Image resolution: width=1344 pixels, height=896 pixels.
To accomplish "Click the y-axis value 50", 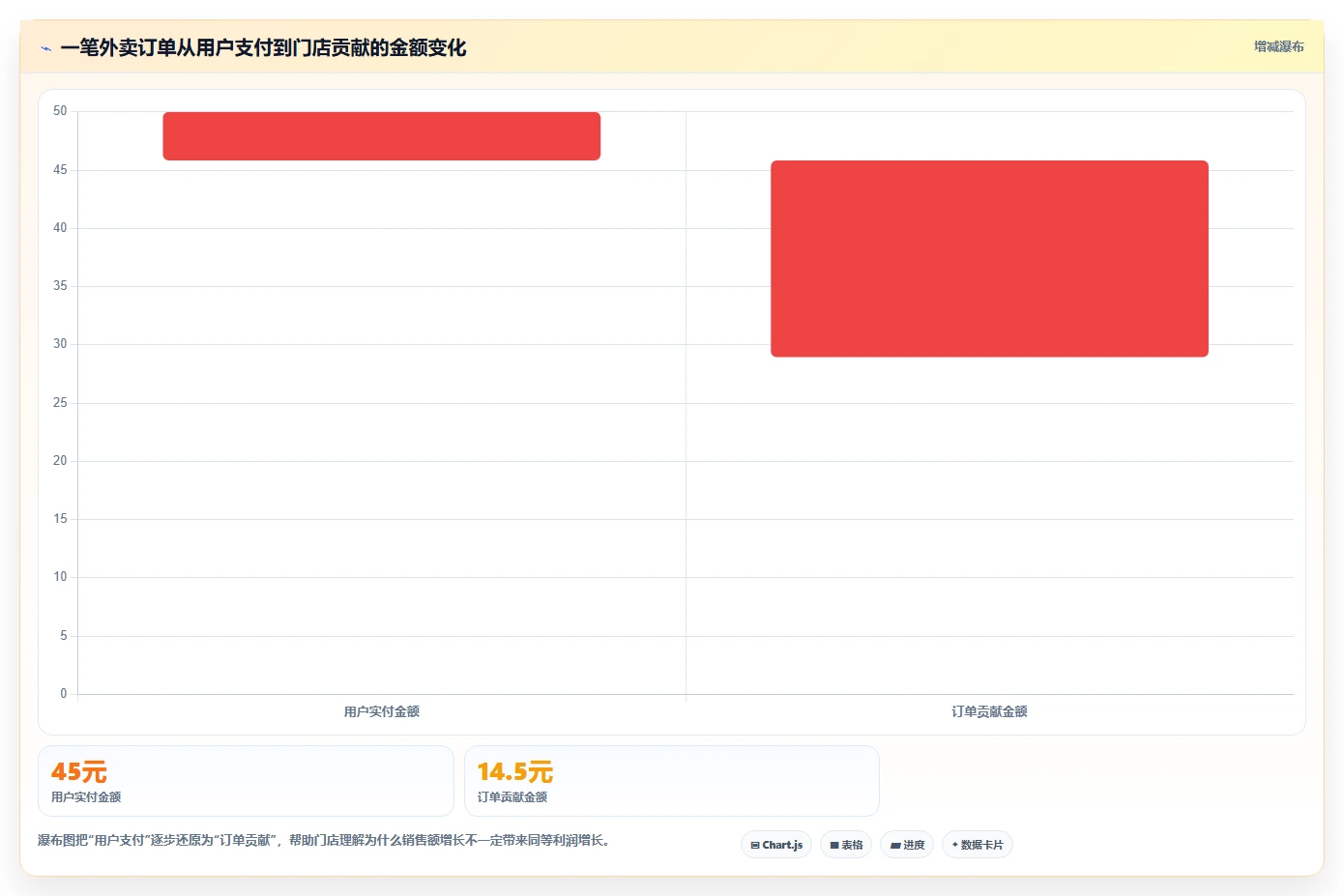I will tap(60, 111).
